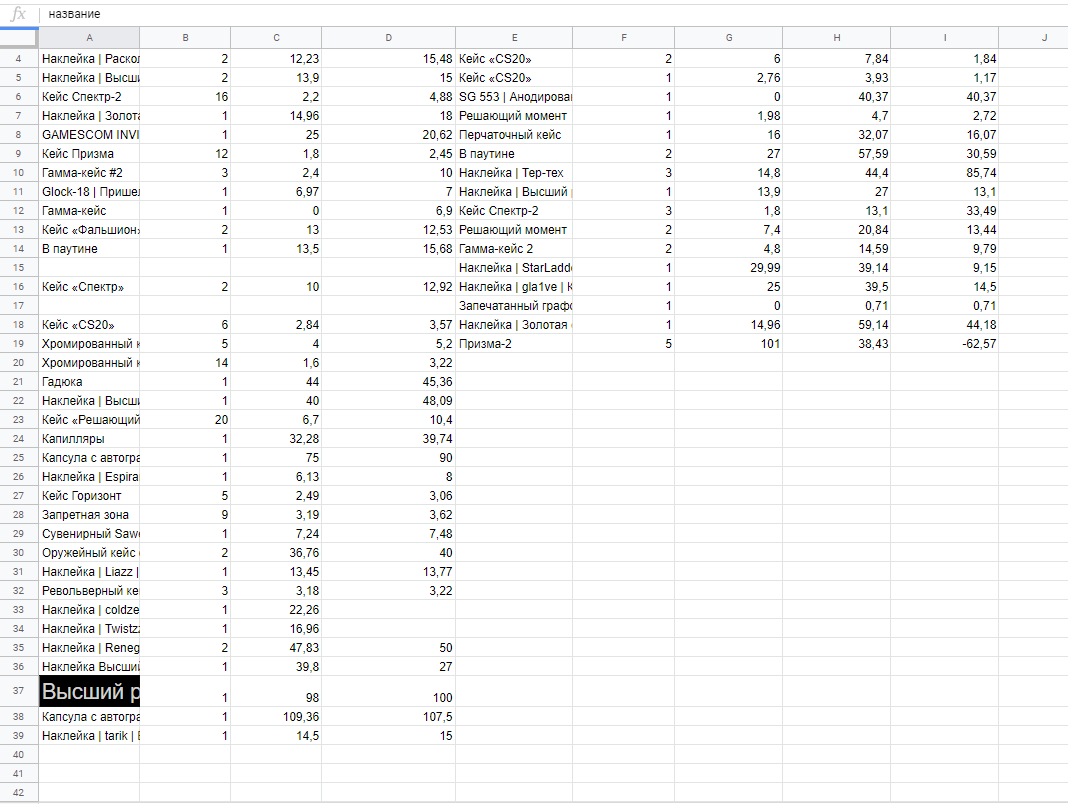Click value '107,5' in column D
This screenshot has height=804, width=1068.
[x=437, y=717]
